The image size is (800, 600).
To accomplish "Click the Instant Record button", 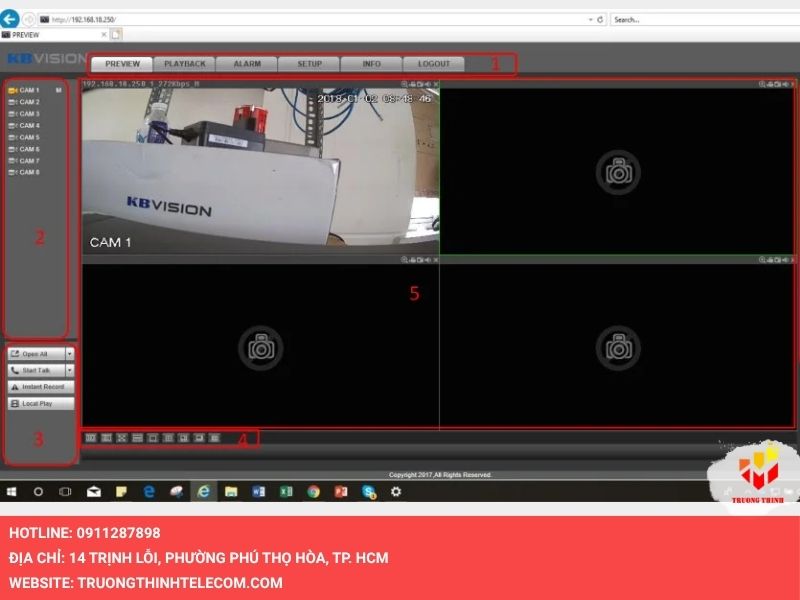I will tap(41, 387).
